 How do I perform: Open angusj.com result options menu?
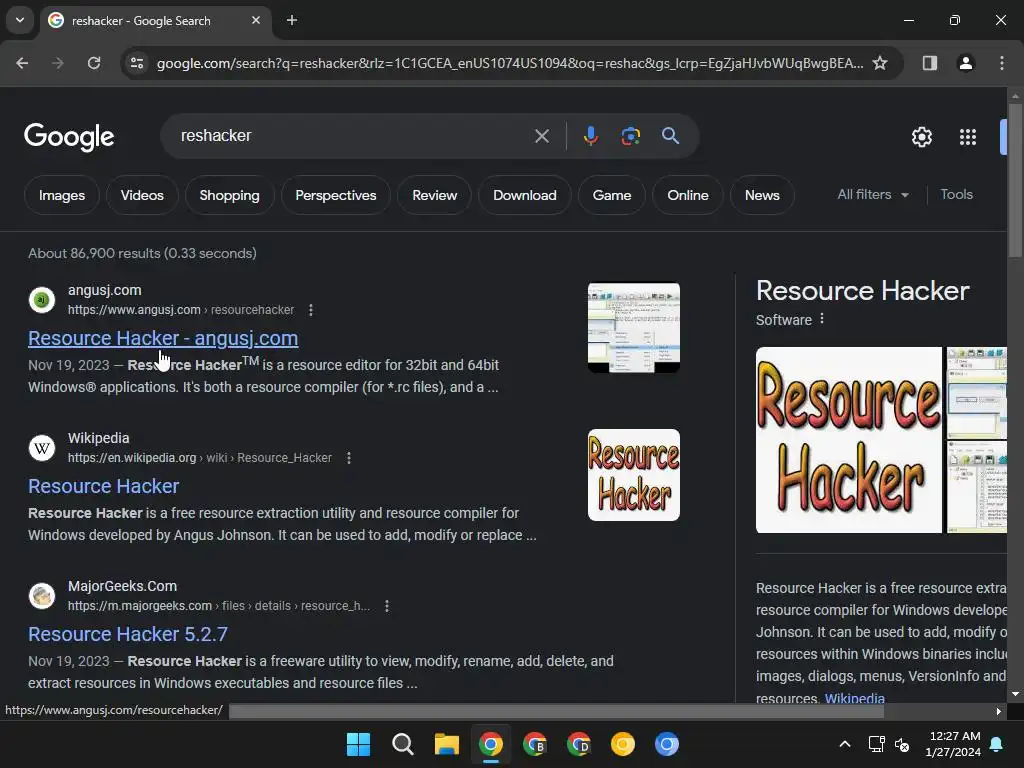pyautogui.click(x=311, y=310)
